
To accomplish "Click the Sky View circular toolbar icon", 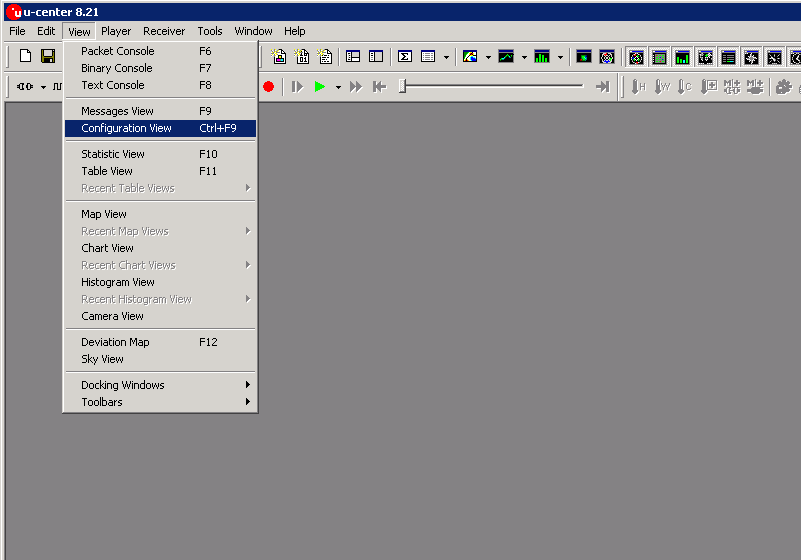I will [x=607, y=56].
